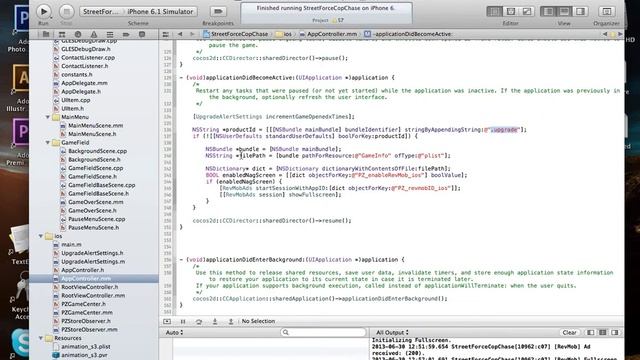
Task: Click the Skype icon in the Dock
Action: coord(20,342)
